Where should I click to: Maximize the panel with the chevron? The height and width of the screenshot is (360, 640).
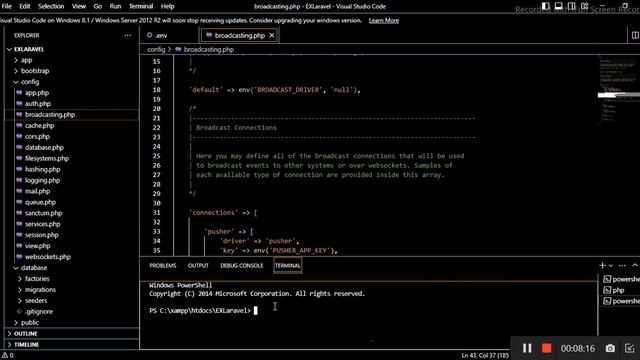pos(635,265)
